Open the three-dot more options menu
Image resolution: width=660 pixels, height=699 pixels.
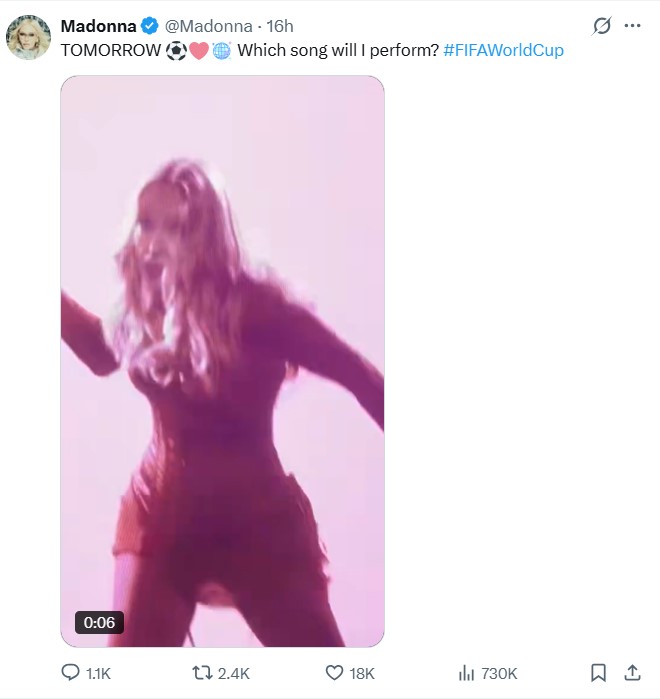(x=632, y=26)
